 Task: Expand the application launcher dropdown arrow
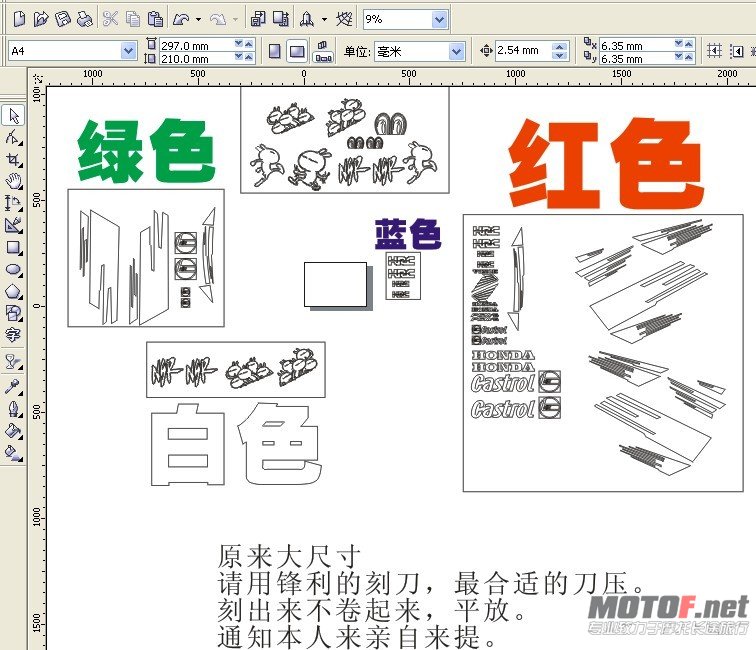324,19
